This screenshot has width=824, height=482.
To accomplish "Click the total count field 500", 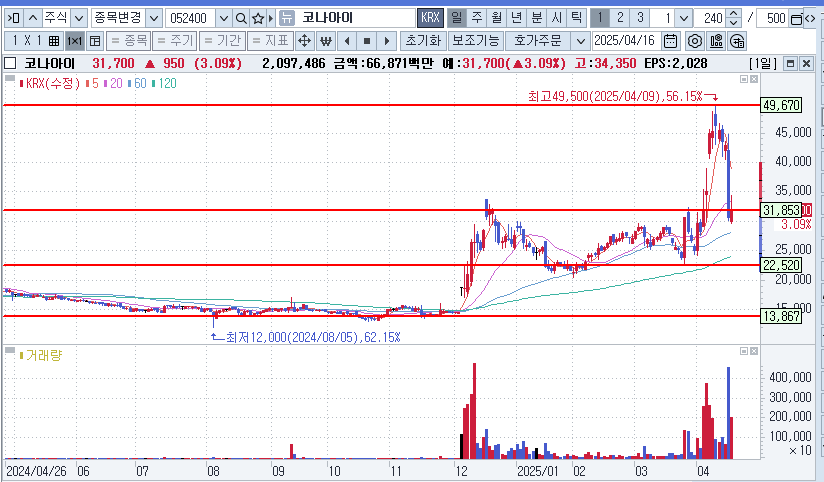I will pyautogui.click(x=774, y=18).
